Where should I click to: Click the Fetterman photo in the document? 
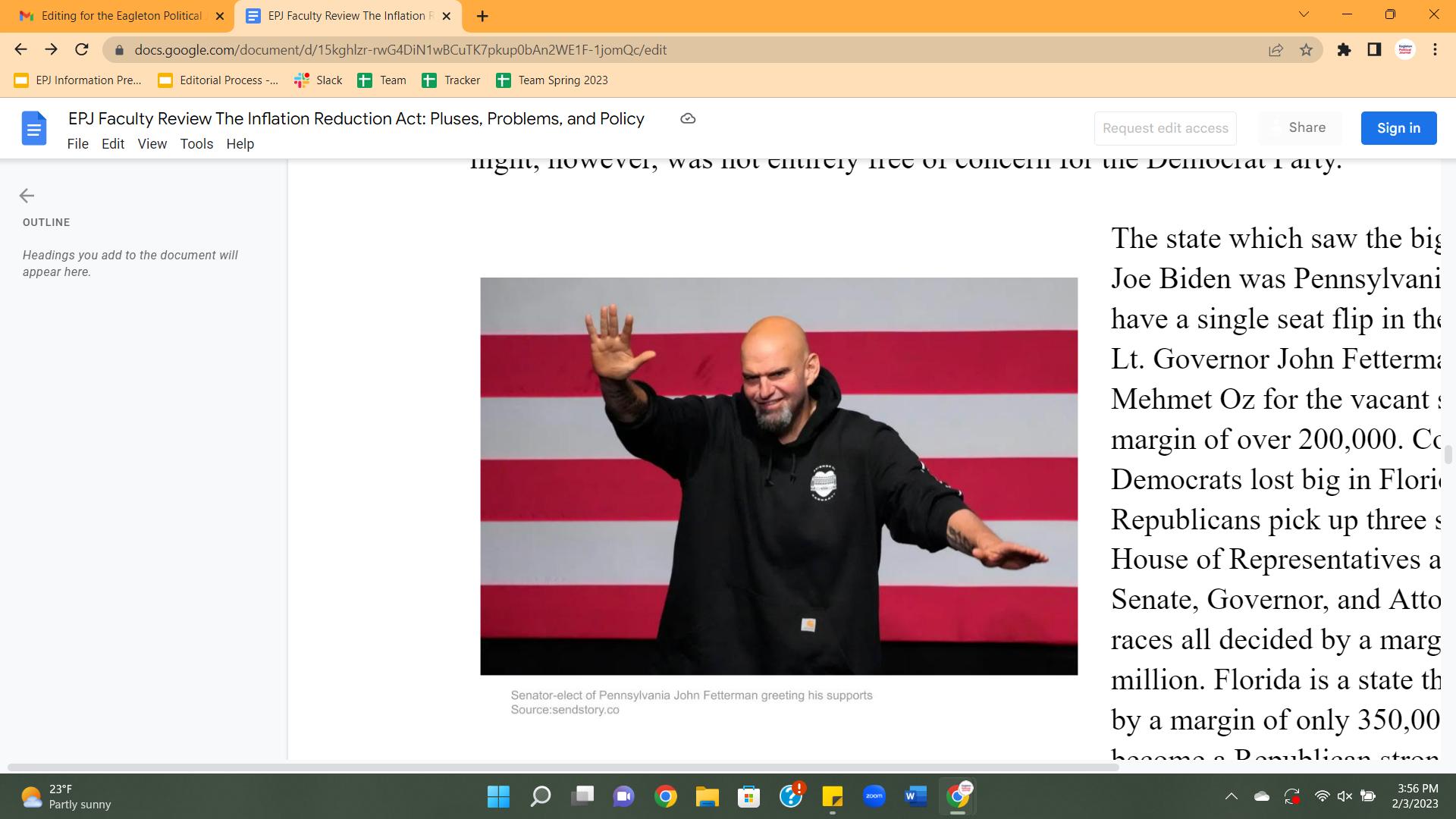point(778,476)
